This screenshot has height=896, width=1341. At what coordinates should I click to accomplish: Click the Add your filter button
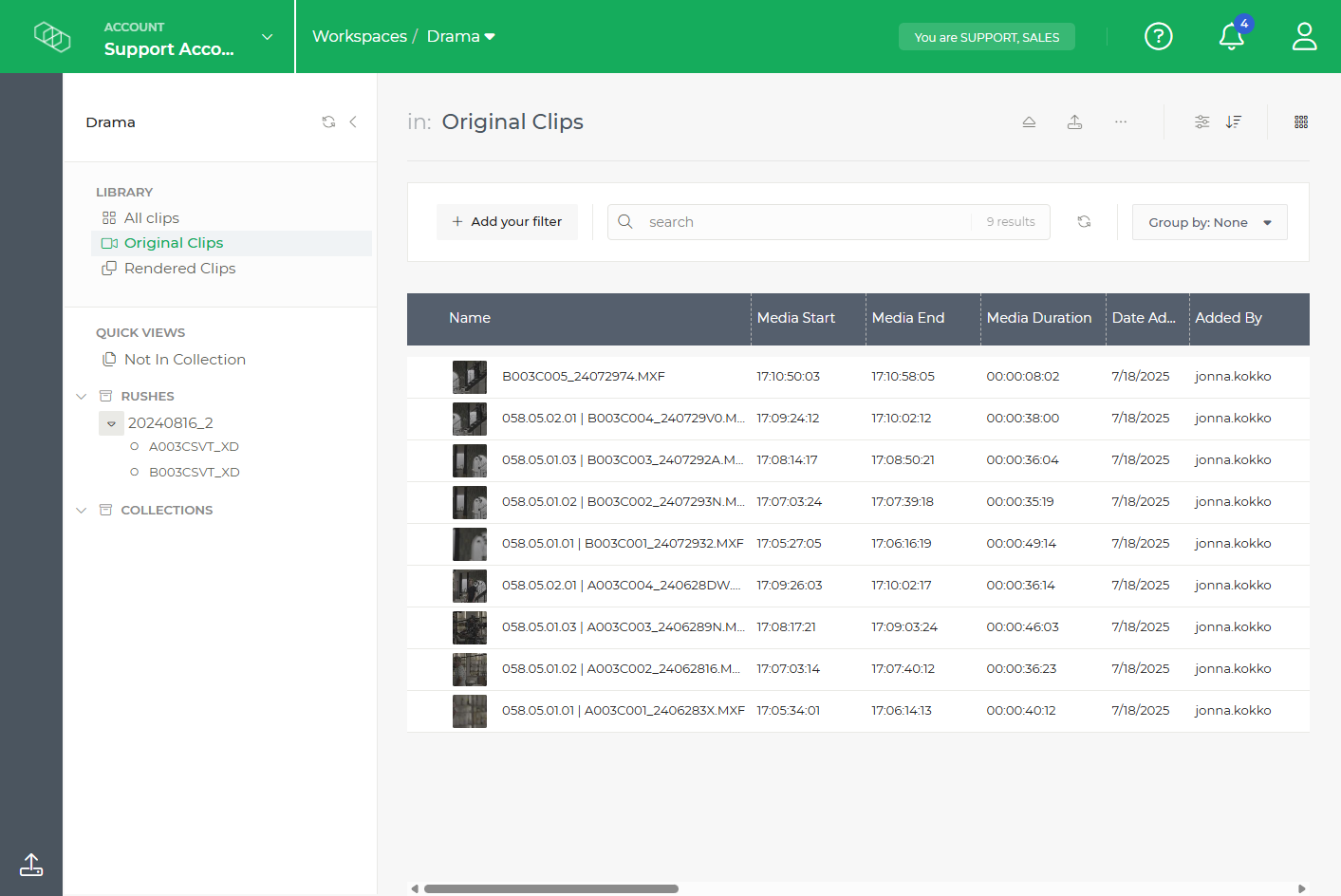pos(507,221)
